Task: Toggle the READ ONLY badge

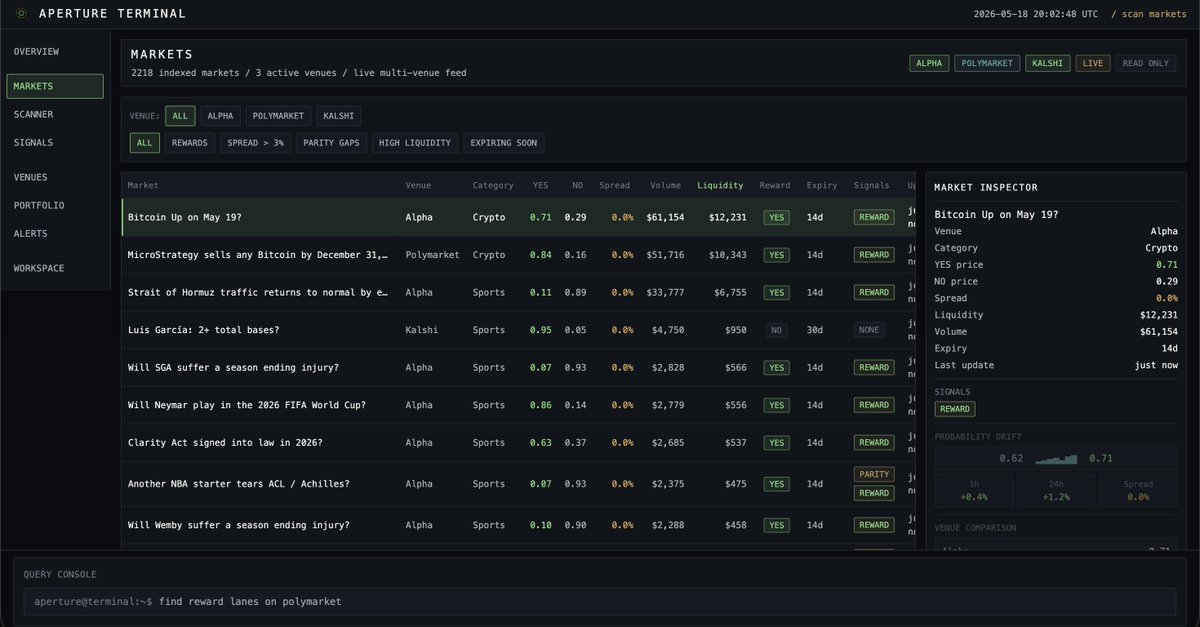Action: coord(1145,63)
